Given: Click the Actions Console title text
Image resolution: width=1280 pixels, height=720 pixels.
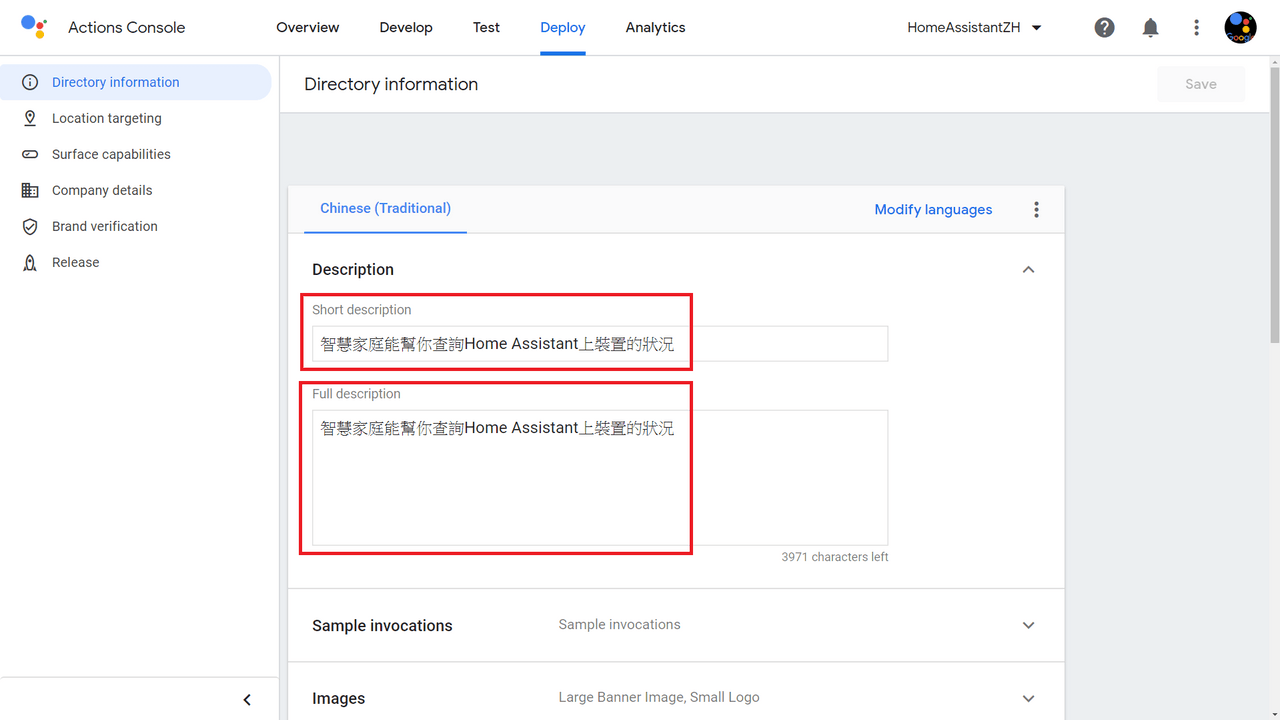Looking at the screenshot, I should point(127,28).
